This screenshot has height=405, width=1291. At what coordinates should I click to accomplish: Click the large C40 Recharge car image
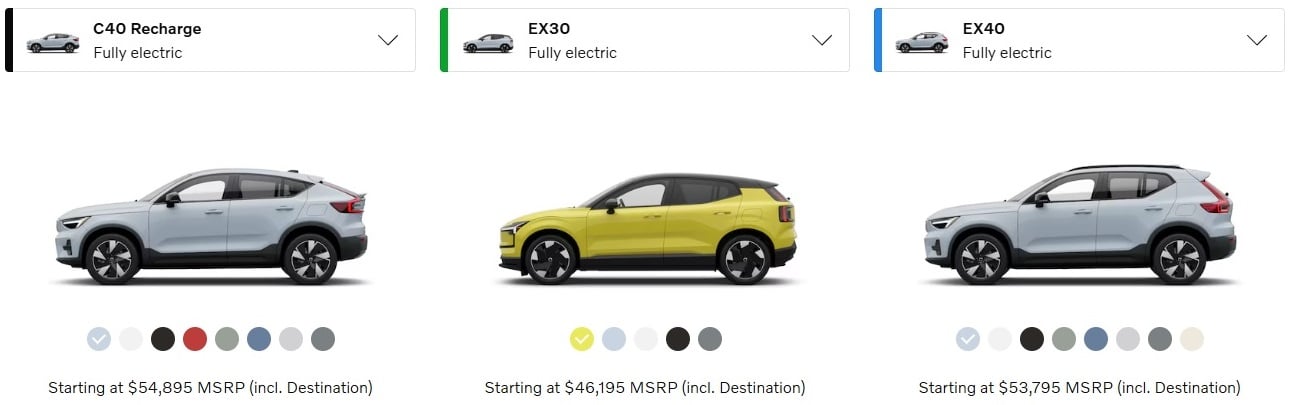211,226
